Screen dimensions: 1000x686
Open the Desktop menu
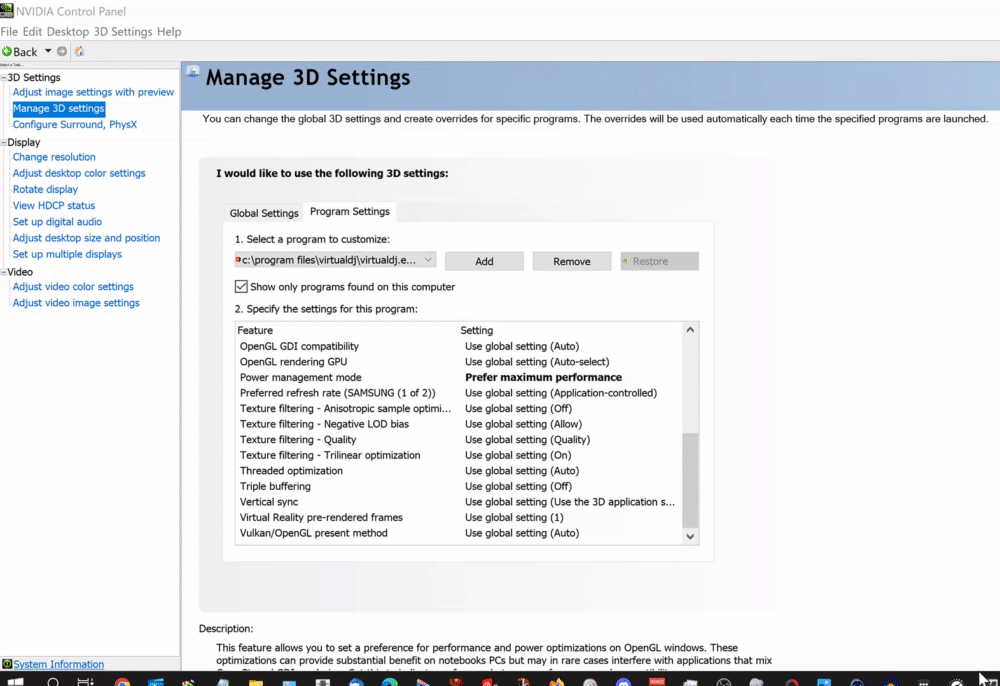[x=68, y=31]
